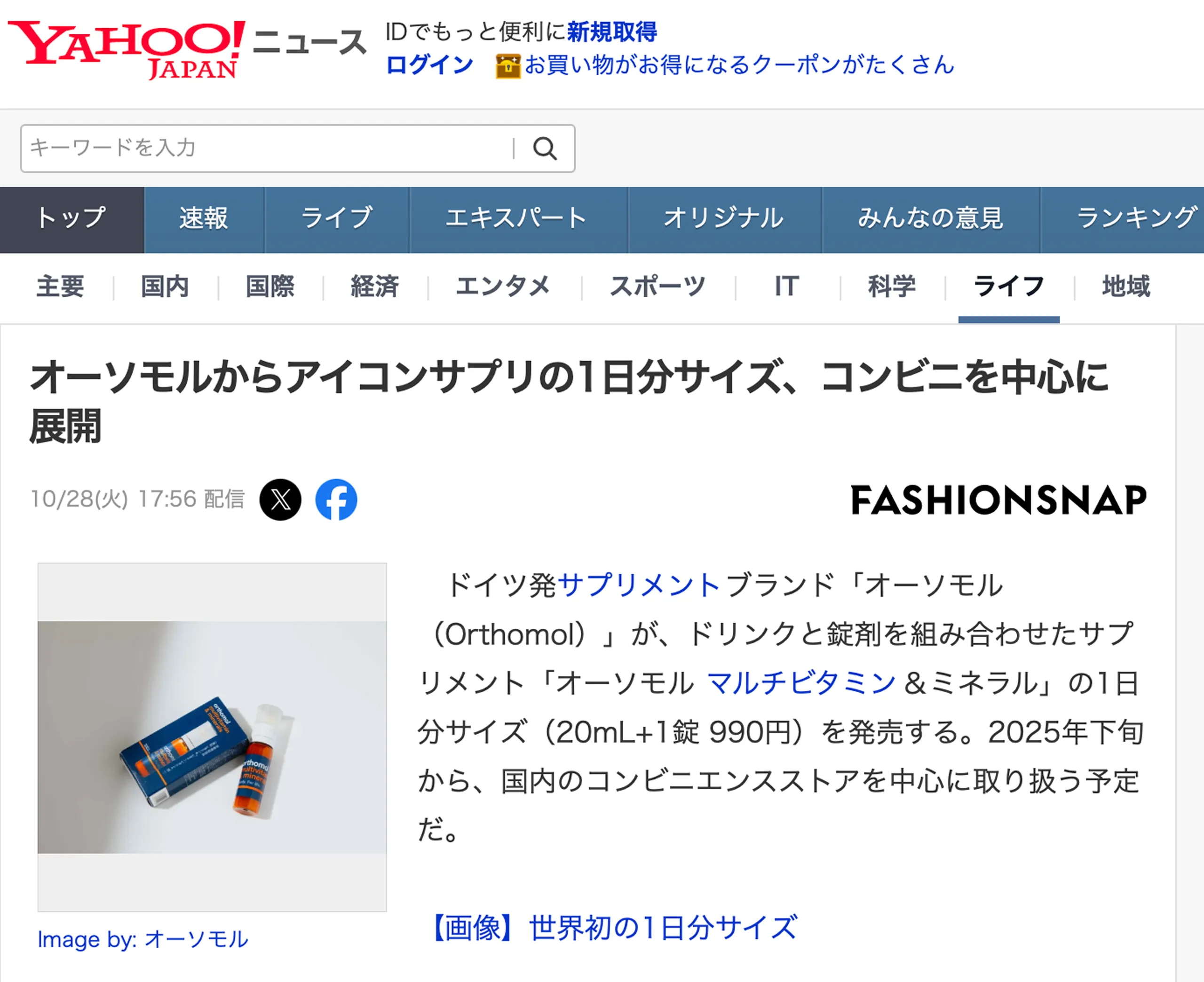Click the search magnifier icon
Screen dimensions: 1204x982
[545, 149]
